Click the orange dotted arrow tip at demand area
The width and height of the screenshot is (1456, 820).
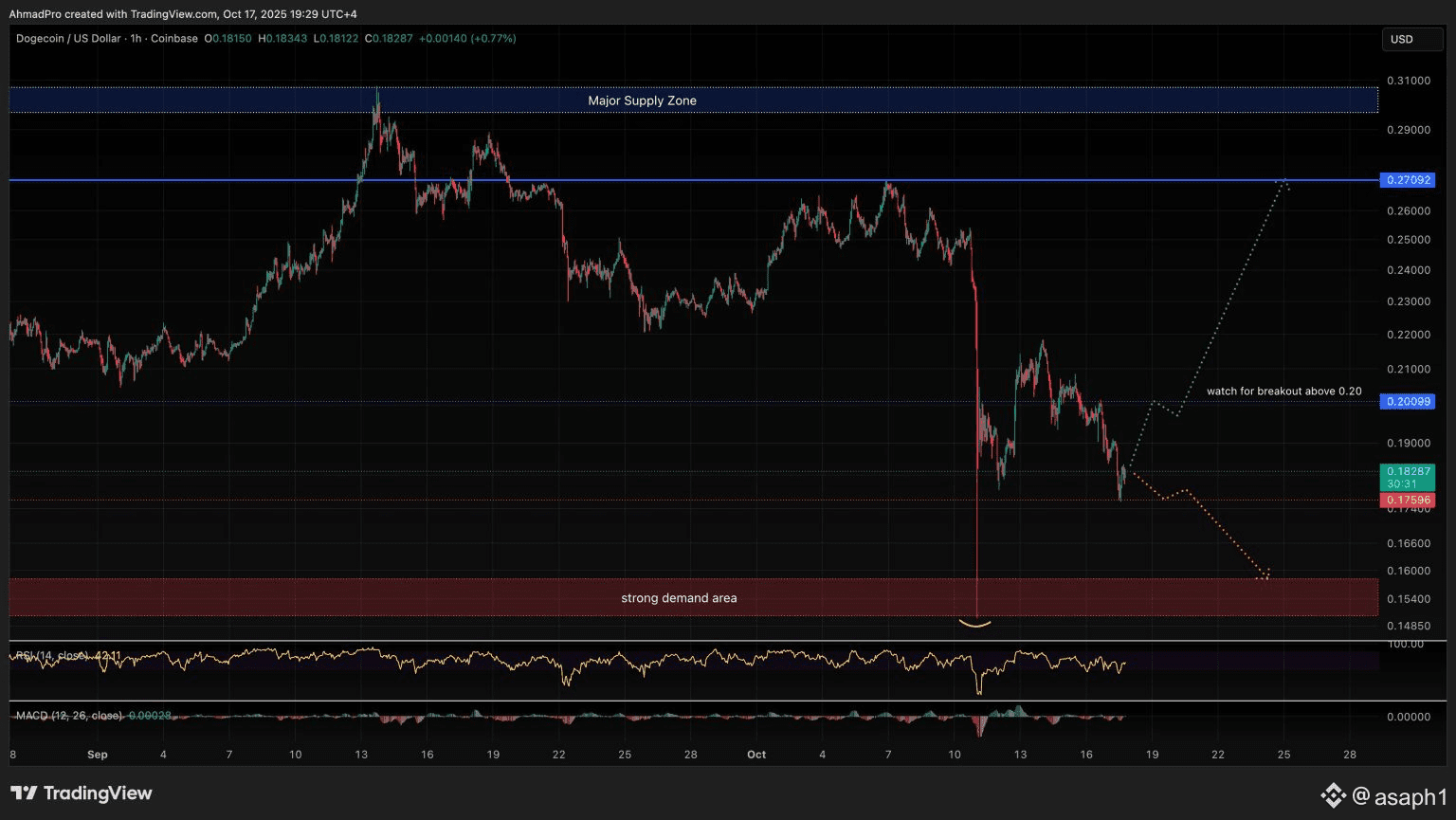(1265, 574)
